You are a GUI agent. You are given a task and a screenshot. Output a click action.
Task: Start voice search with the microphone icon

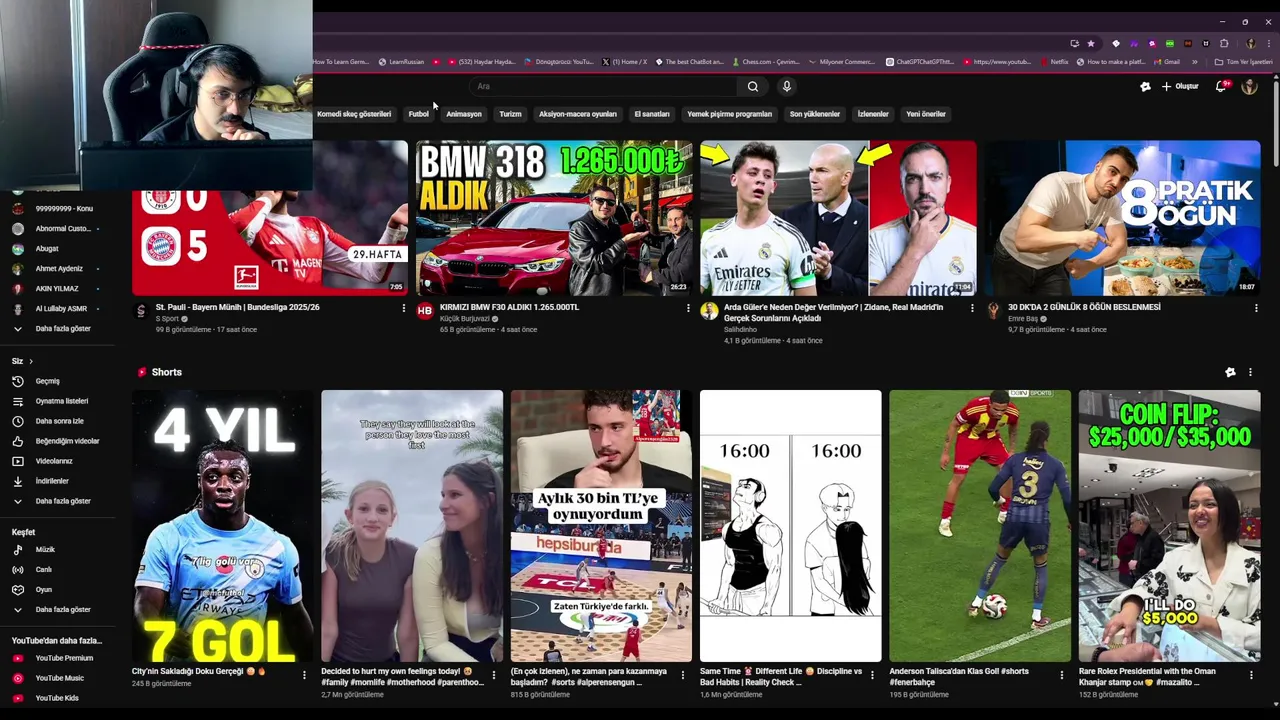[x=787, y=87]
